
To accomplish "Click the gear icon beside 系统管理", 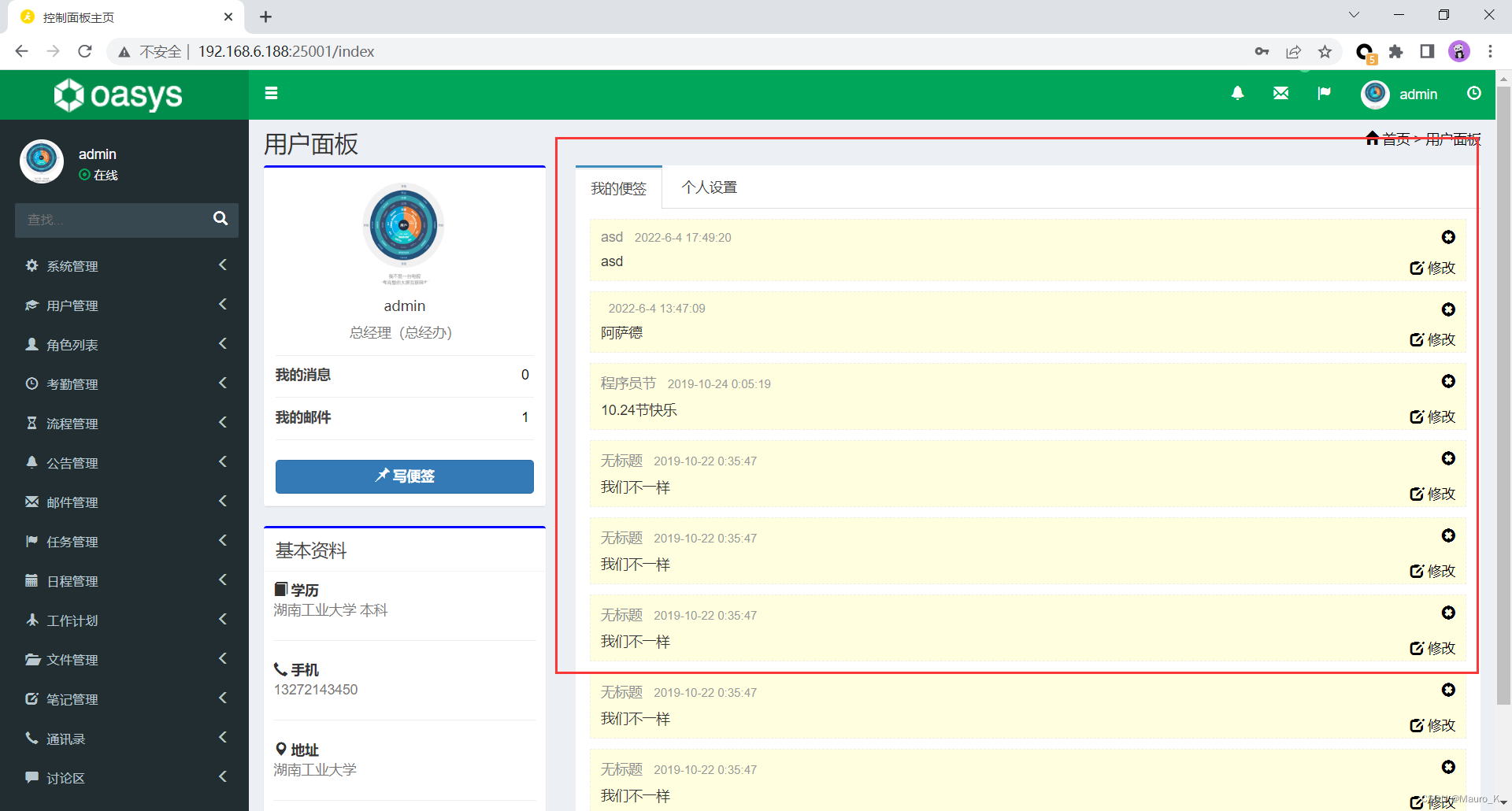I will (31, 265).
